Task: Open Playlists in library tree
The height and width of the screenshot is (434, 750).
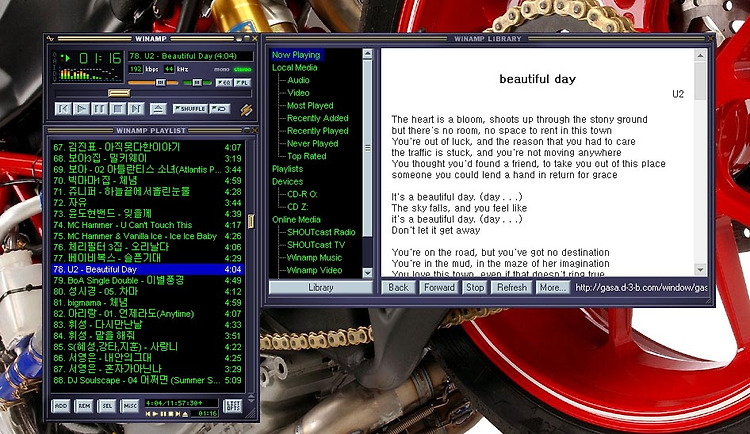Action: click(287, 169)
